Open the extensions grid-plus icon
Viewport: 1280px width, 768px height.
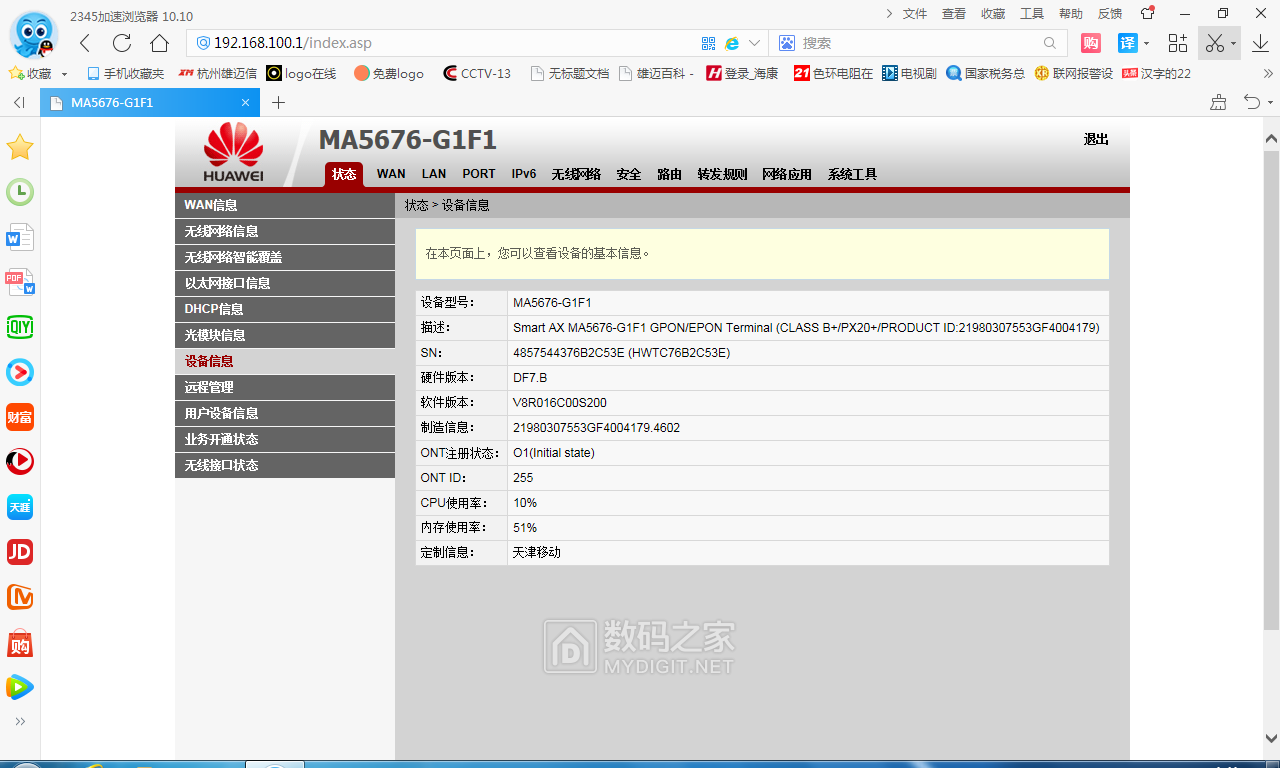1178,43
